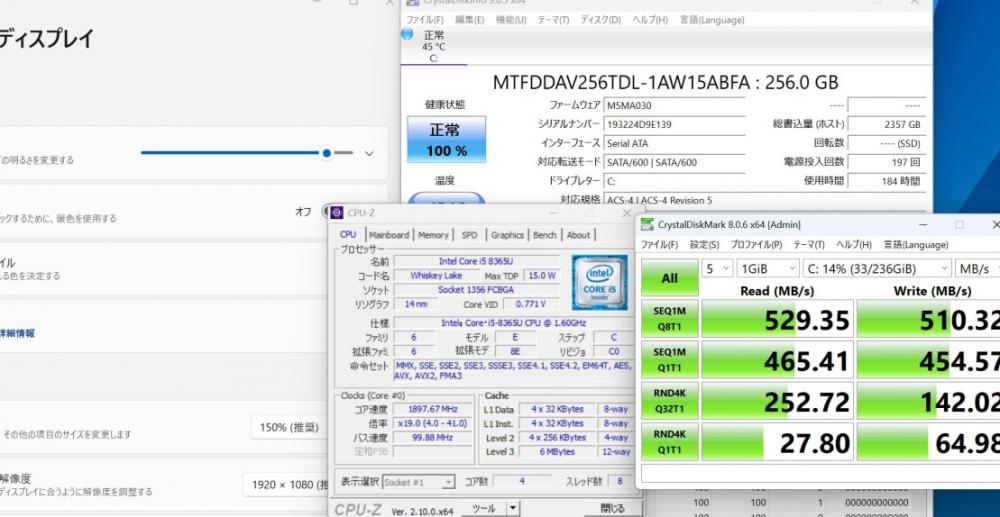Open 編集(E) menu in CrystalDiskInfo
This screenshot has height=517, width=1000.
tap(469, 20)
